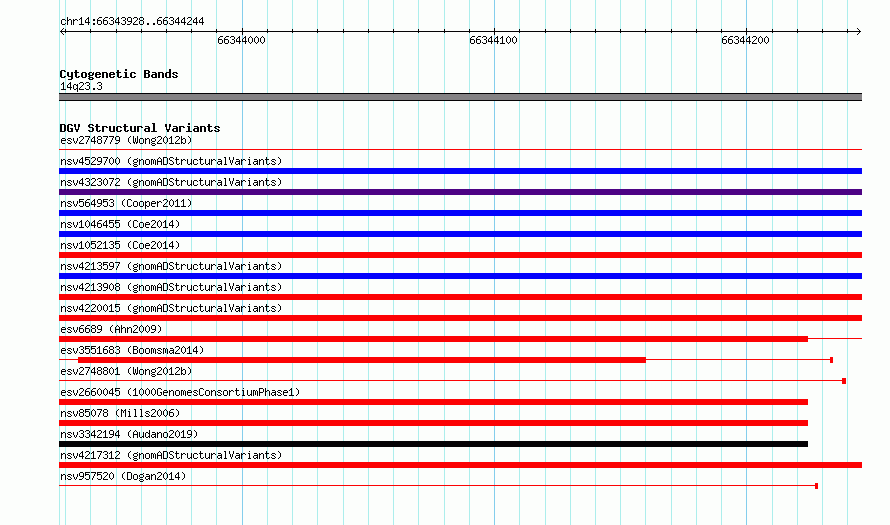Click ruler position label 66344100
This screenshot has width=890, height=525.
click(x=493, y=40)
